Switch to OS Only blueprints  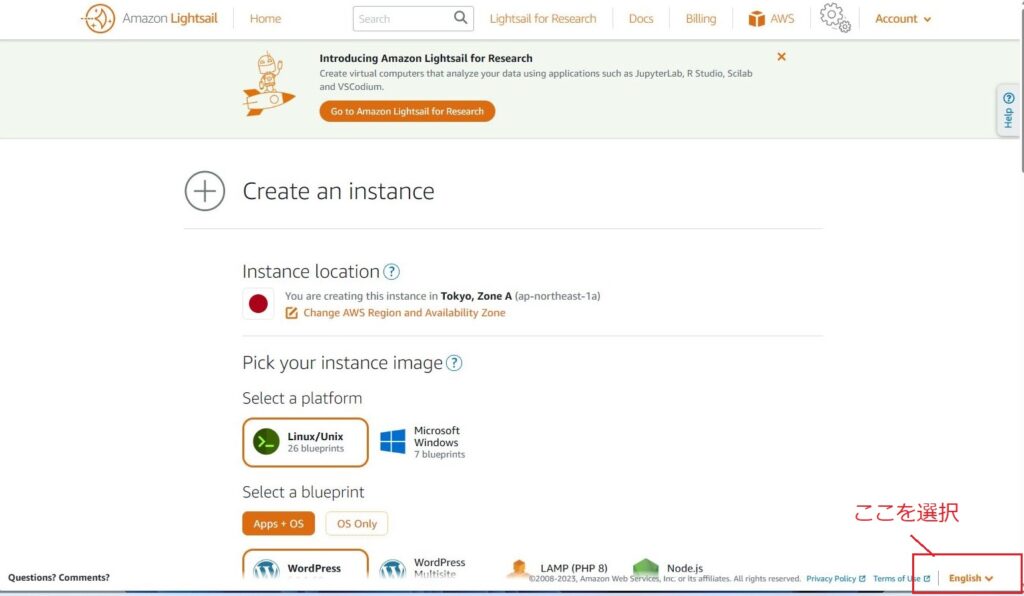click(x=357, y=524)
